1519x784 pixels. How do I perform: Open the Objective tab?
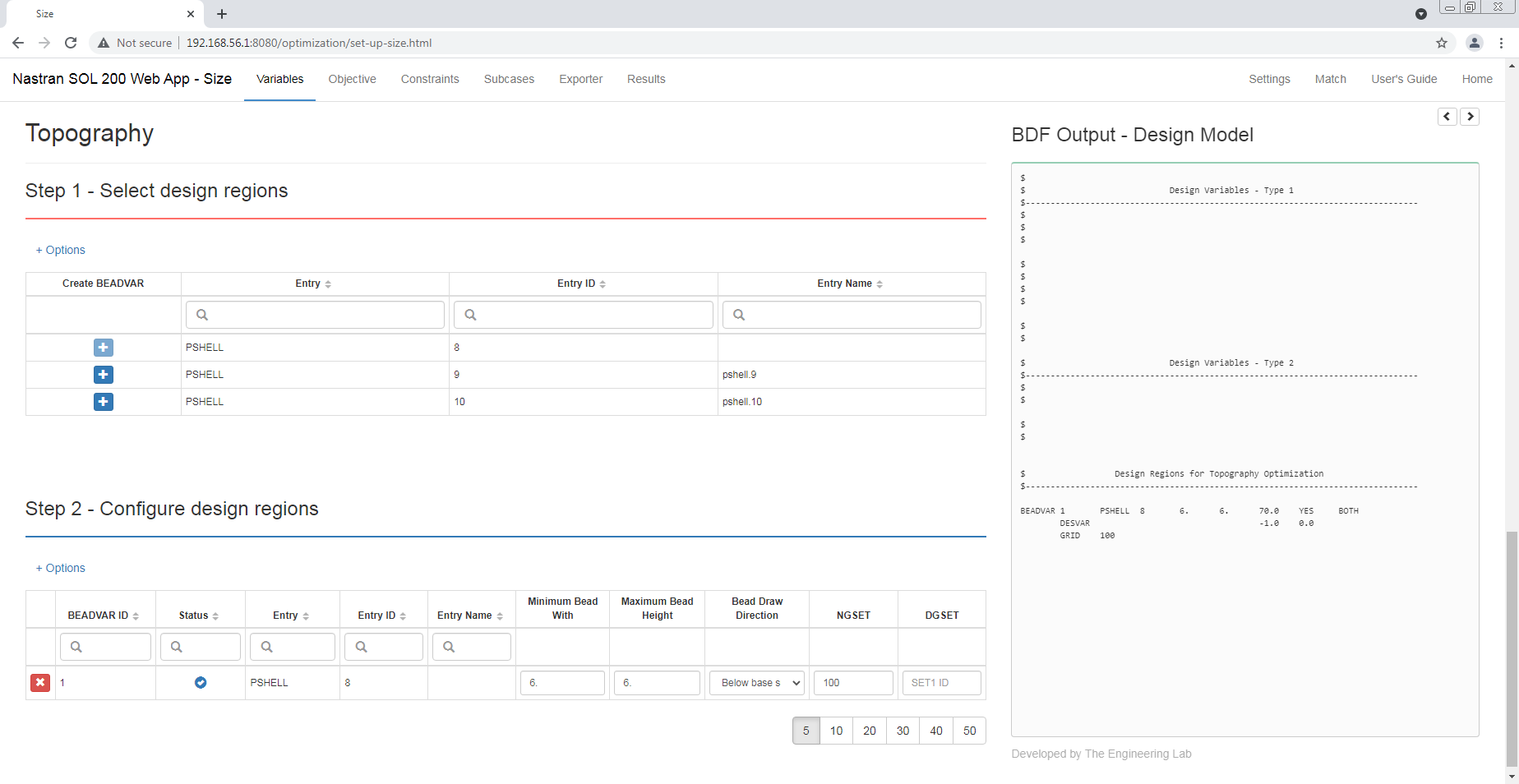point(352,79)
